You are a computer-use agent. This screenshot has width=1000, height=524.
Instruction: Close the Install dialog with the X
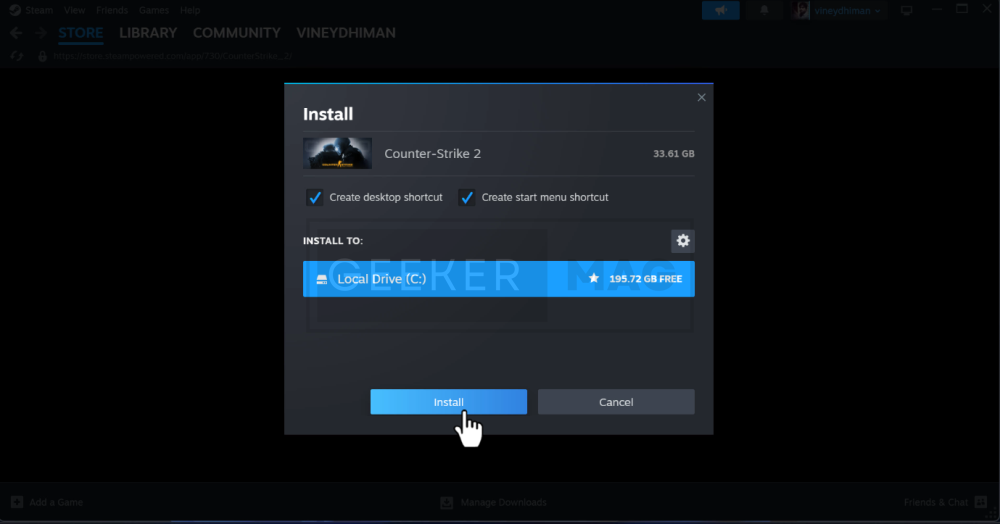point(702,98)
